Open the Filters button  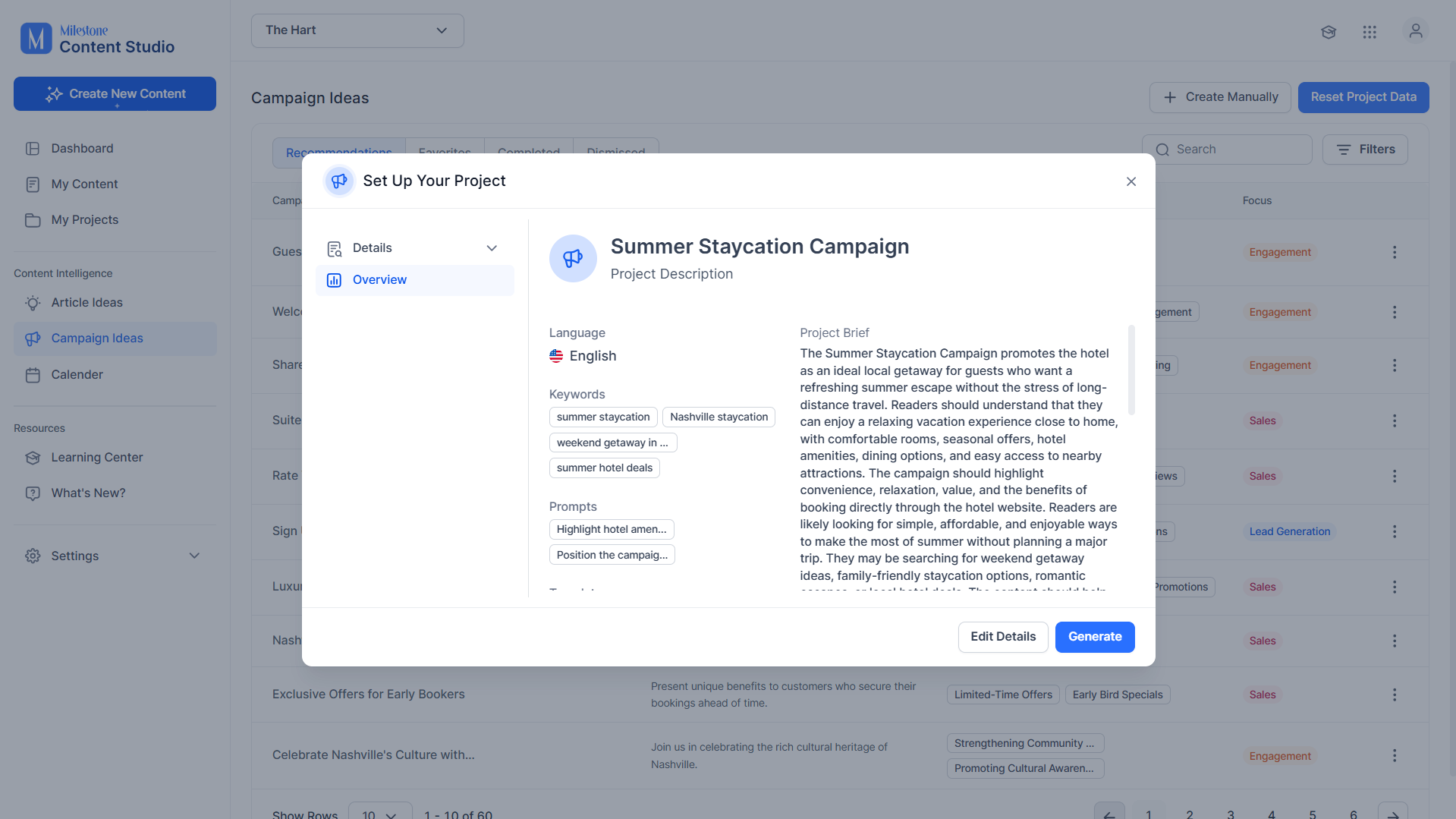coord(1365,150)
